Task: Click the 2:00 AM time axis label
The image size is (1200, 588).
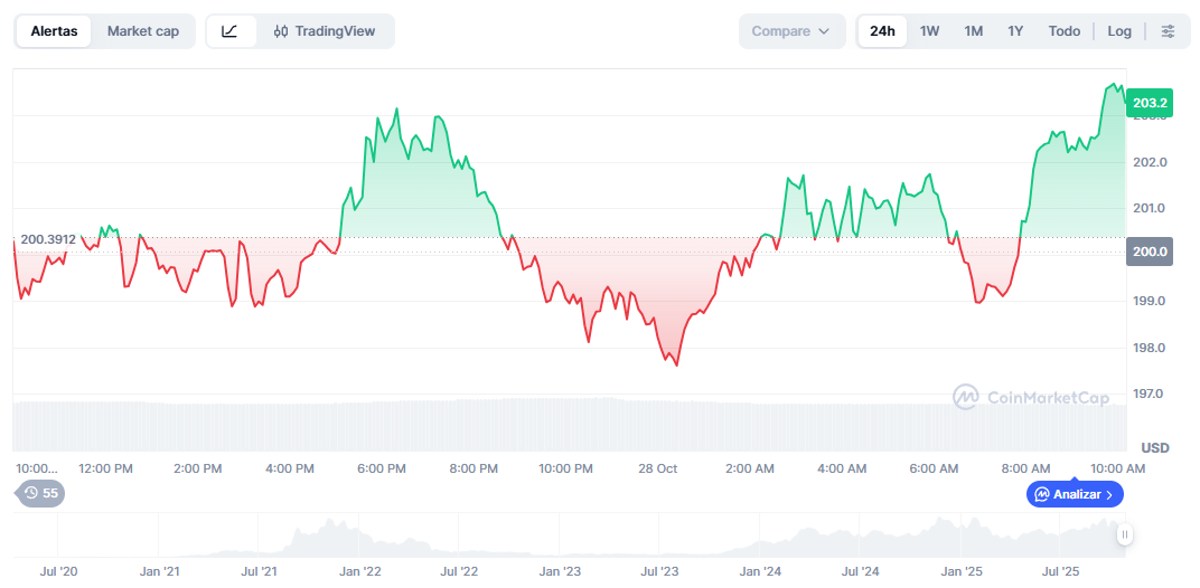Action: pyautogui.click(x=750, y=468)
